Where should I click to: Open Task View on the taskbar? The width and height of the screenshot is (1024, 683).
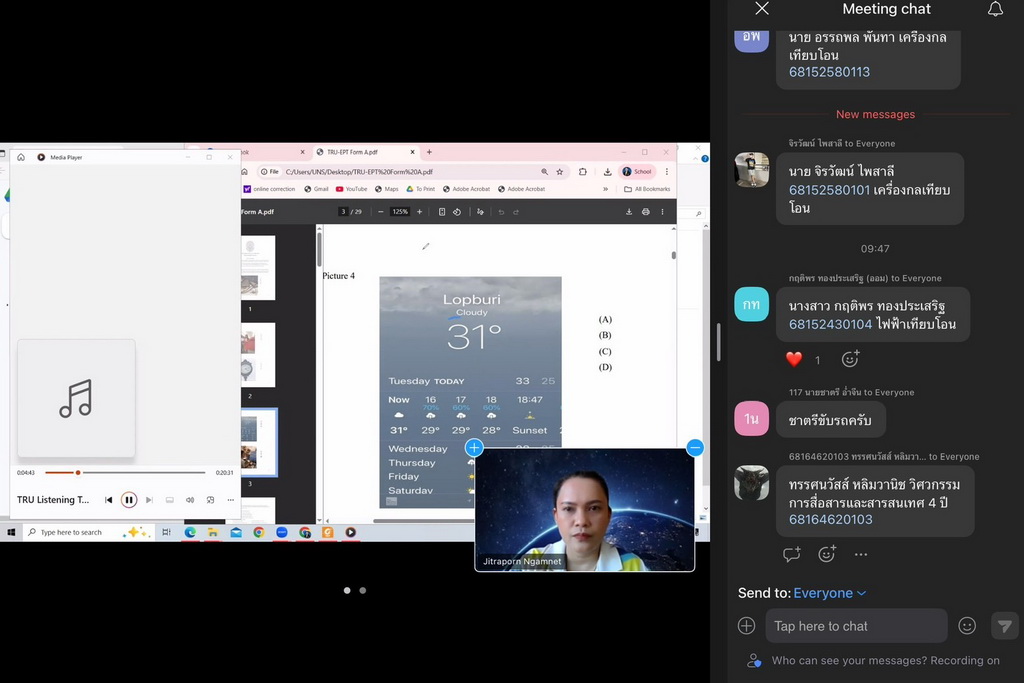(x=167, y=532)
